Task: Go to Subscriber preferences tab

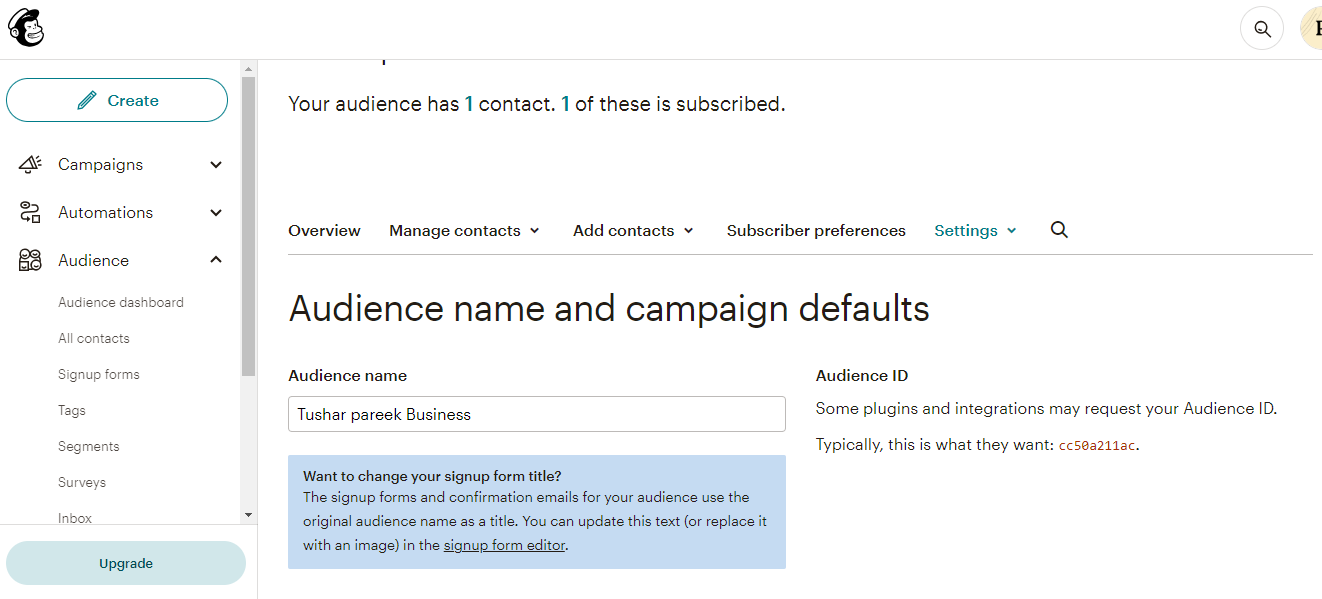Action: click(816, 230)
